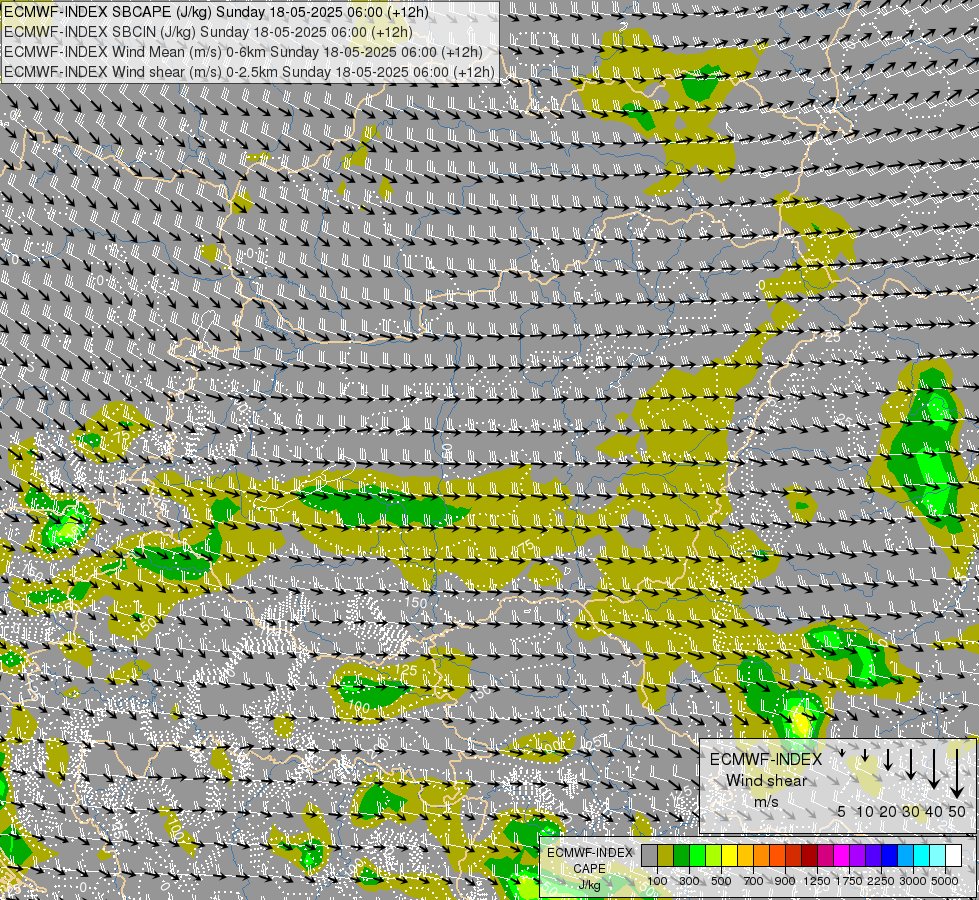Image resolution: width=979 pixels, height=900 pixels.
Task: Click the '20' wind shear scale number
Action: pyautogui.click(x=888, y=811)
